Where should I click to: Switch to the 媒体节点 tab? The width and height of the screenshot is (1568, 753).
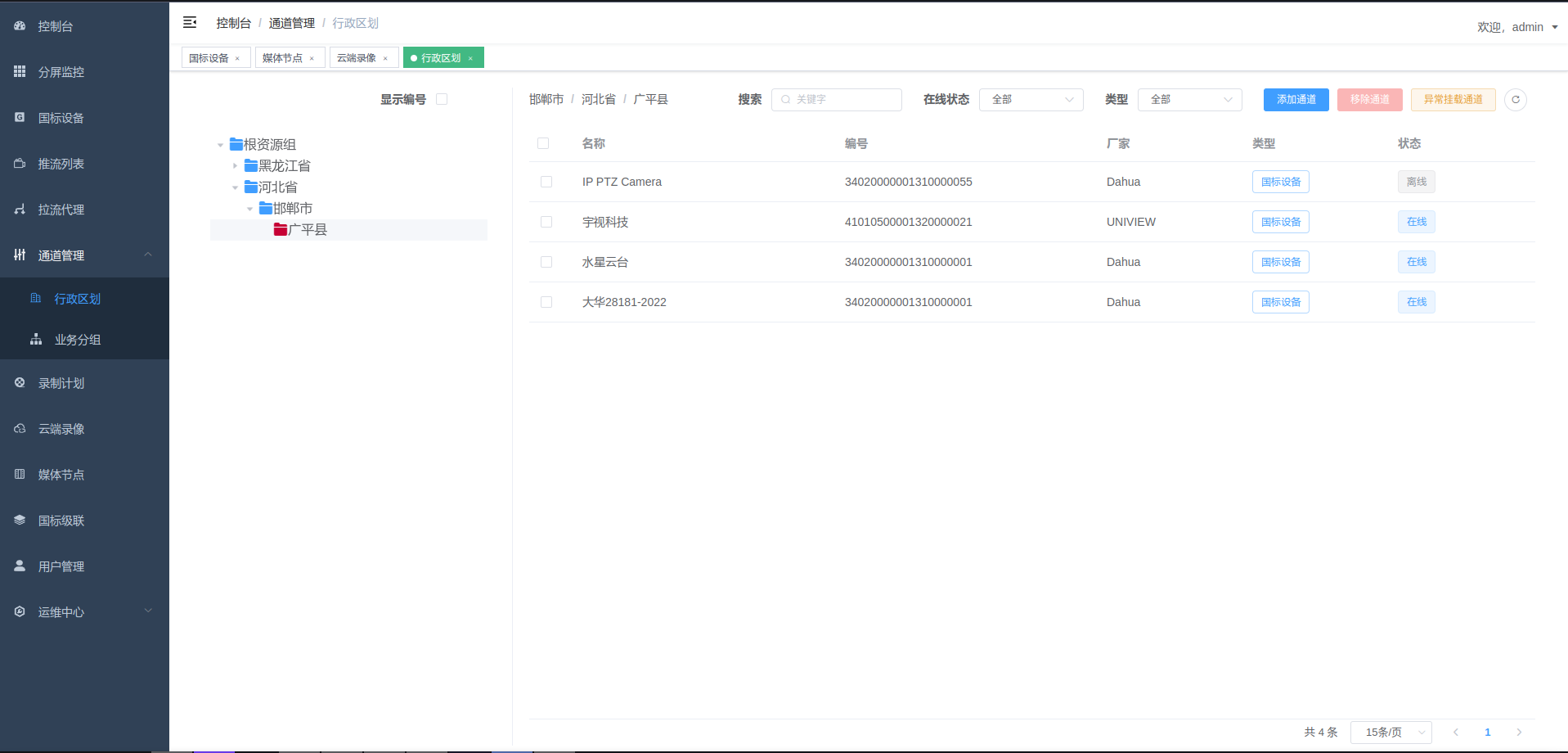[282, 57]
